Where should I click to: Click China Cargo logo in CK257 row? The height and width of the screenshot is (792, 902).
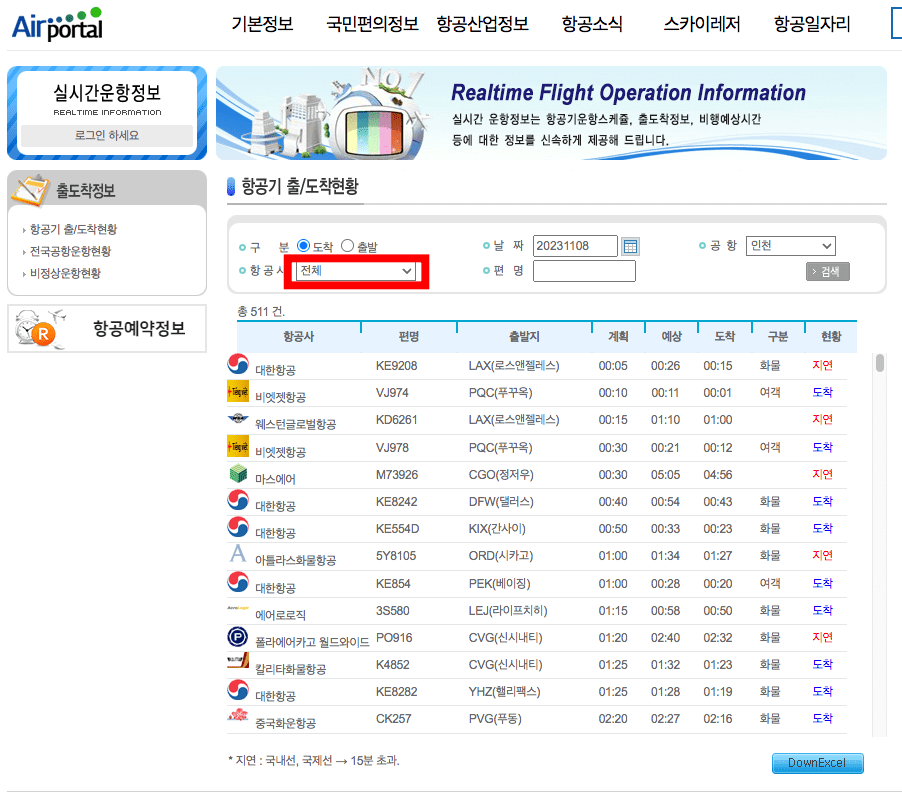[x=238, y=716]
